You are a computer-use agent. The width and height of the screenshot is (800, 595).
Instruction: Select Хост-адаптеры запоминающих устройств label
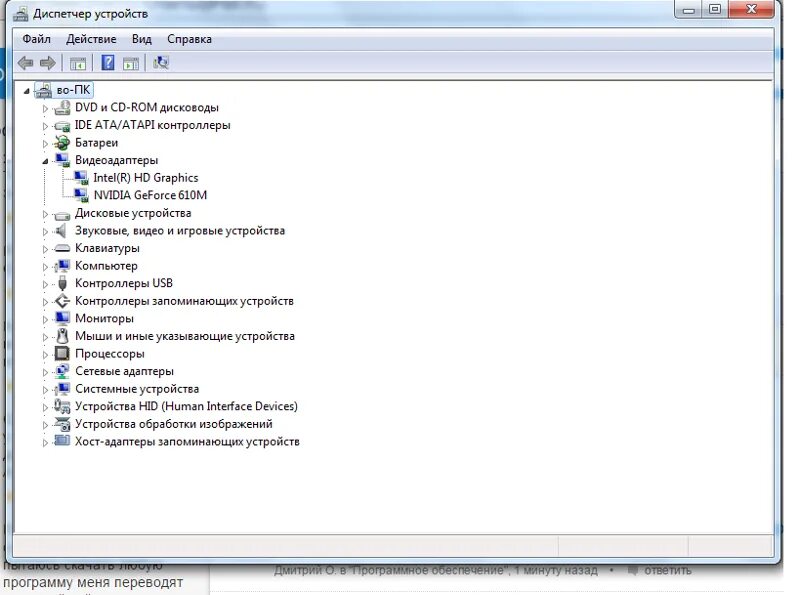click(x=187, y=441)
